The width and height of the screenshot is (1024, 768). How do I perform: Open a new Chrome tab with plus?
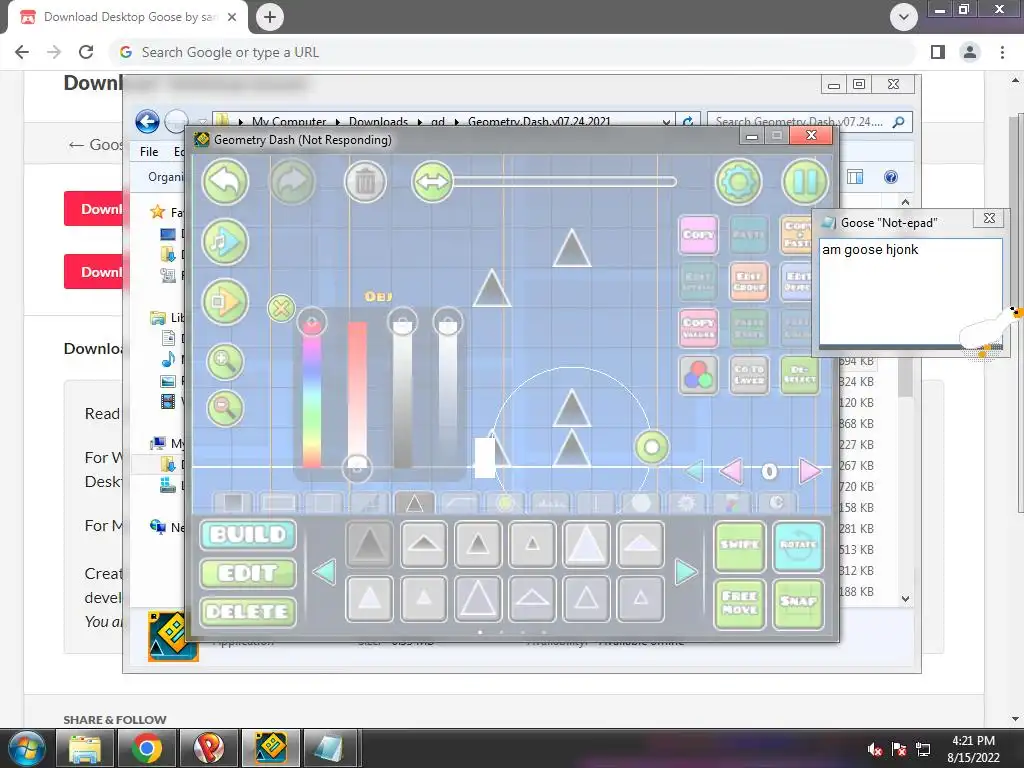point(270,17)
